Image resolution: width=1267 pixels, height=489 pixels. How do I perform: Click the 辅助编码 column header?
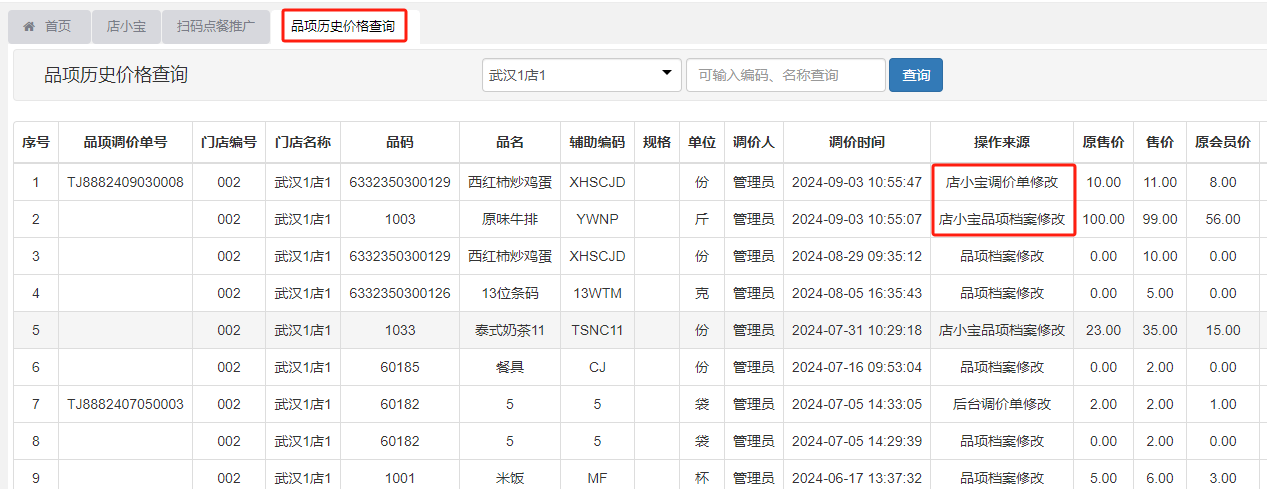597,142
